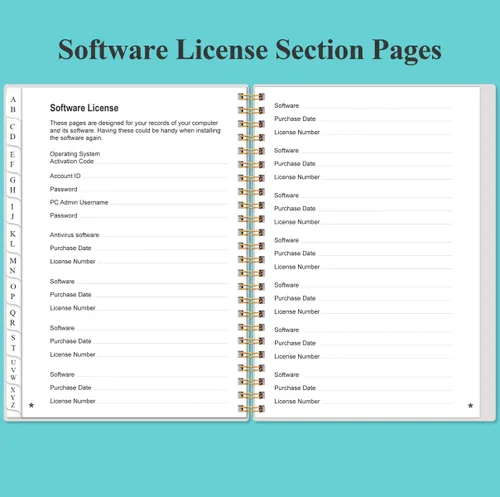Click the Activation Code line

[139, 161]
